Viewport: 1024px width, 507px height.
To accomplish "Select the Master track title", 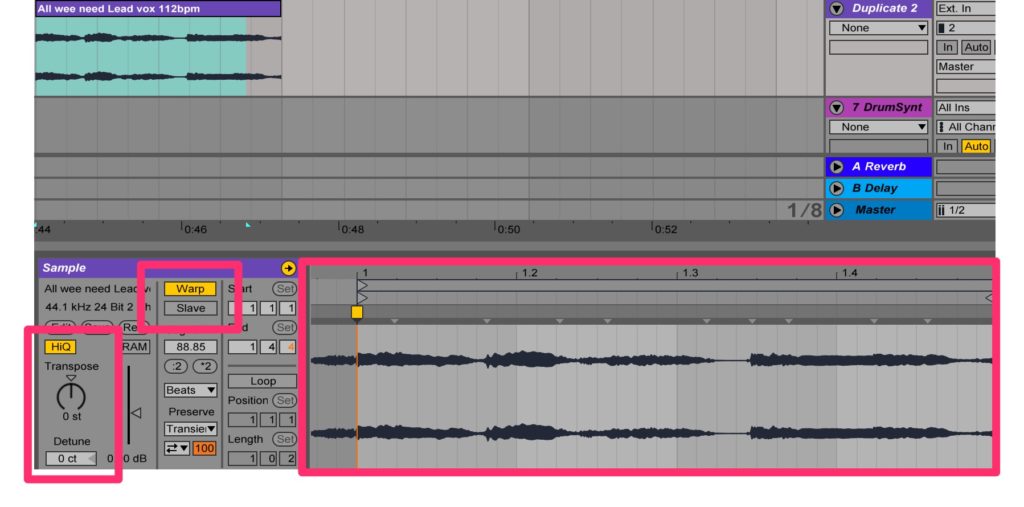I will point(874,210).
